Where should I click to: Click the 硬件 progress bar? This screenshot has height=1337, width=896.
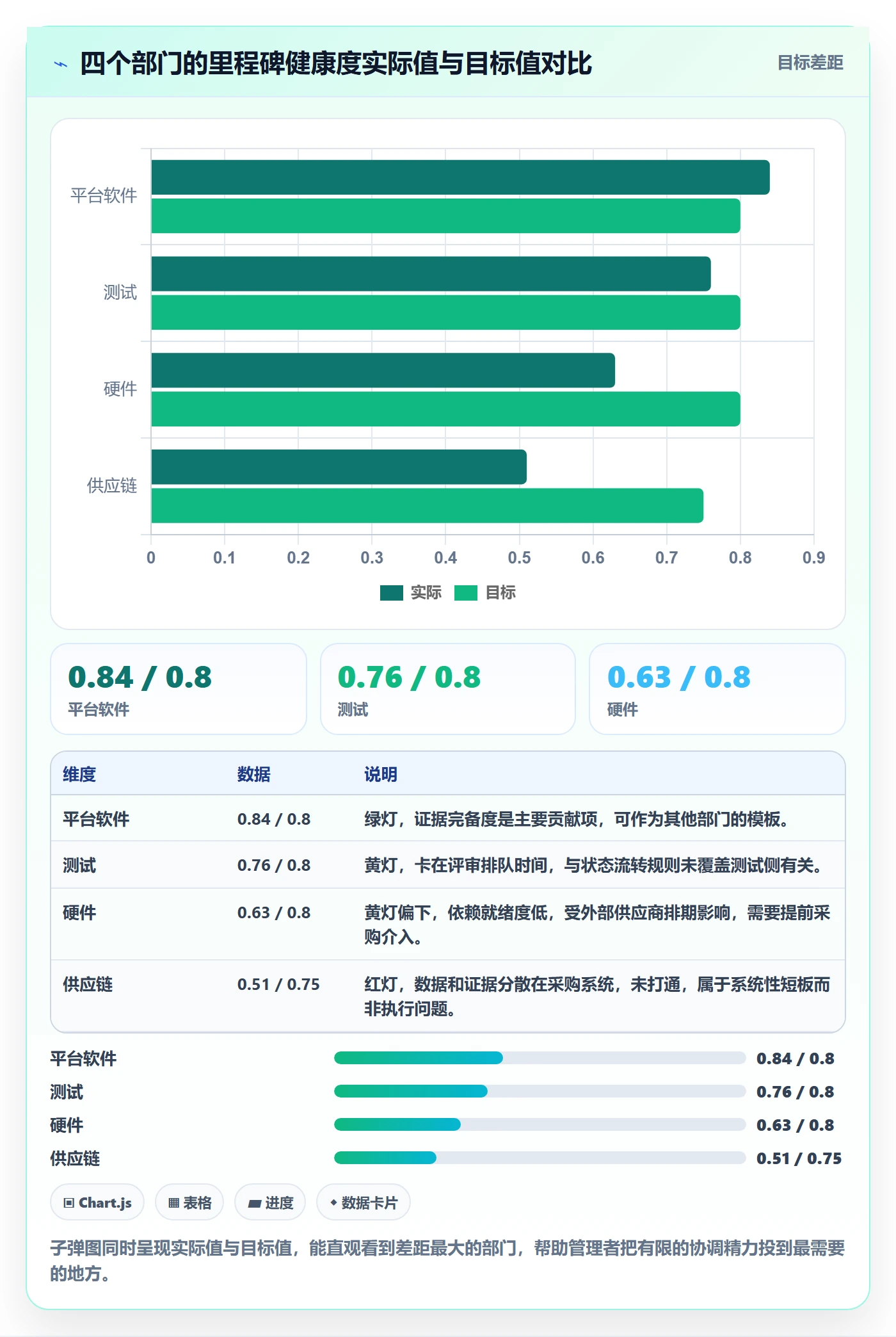(540, 1124)
